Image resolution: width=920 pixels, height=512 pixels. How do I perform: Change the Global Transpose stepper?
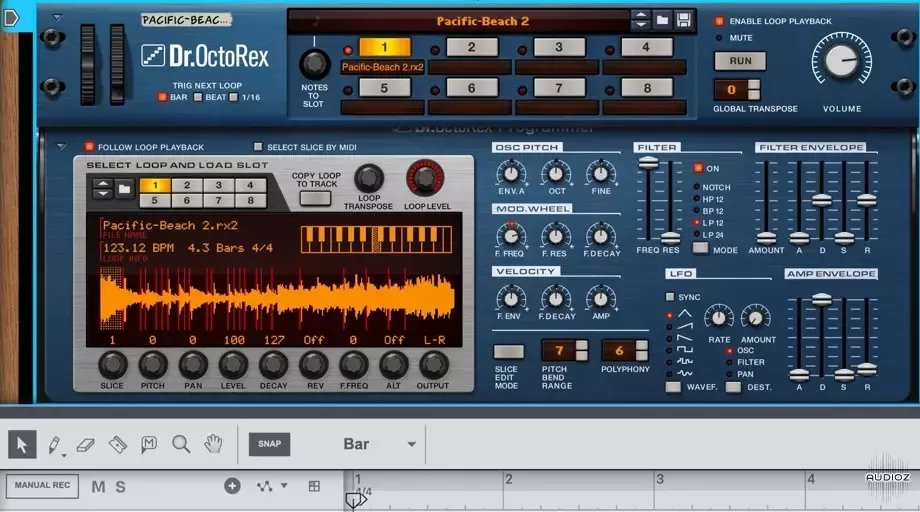(754, 90)
